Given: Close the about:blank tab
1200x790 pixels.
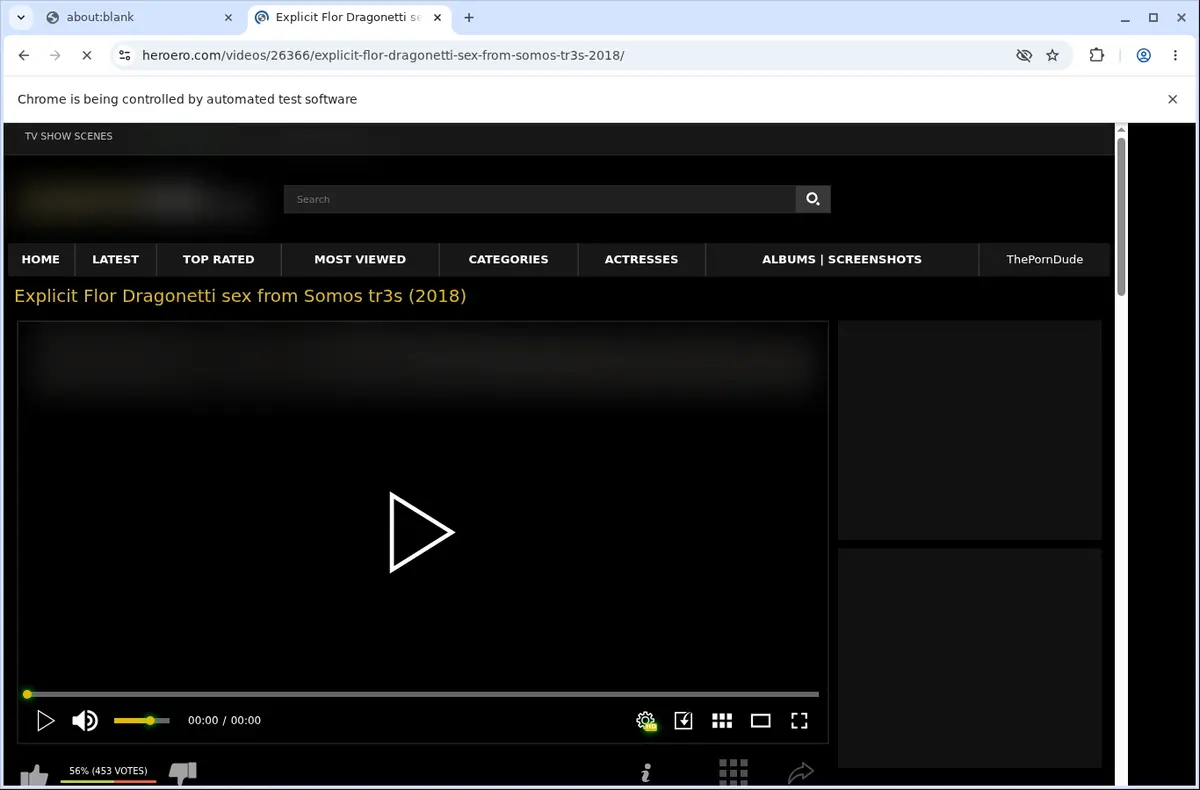Looking at the screenshot, I should tap(228, 17).
